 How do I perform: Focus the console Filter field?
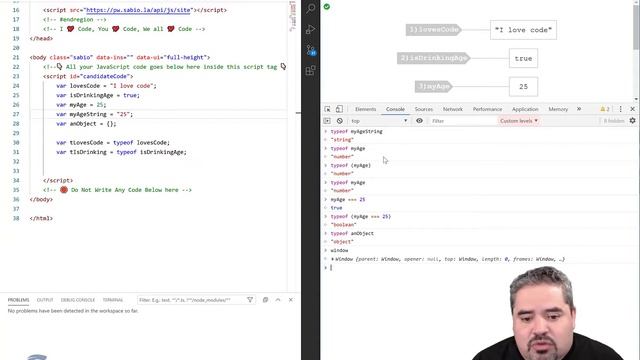tap(463, 121)
